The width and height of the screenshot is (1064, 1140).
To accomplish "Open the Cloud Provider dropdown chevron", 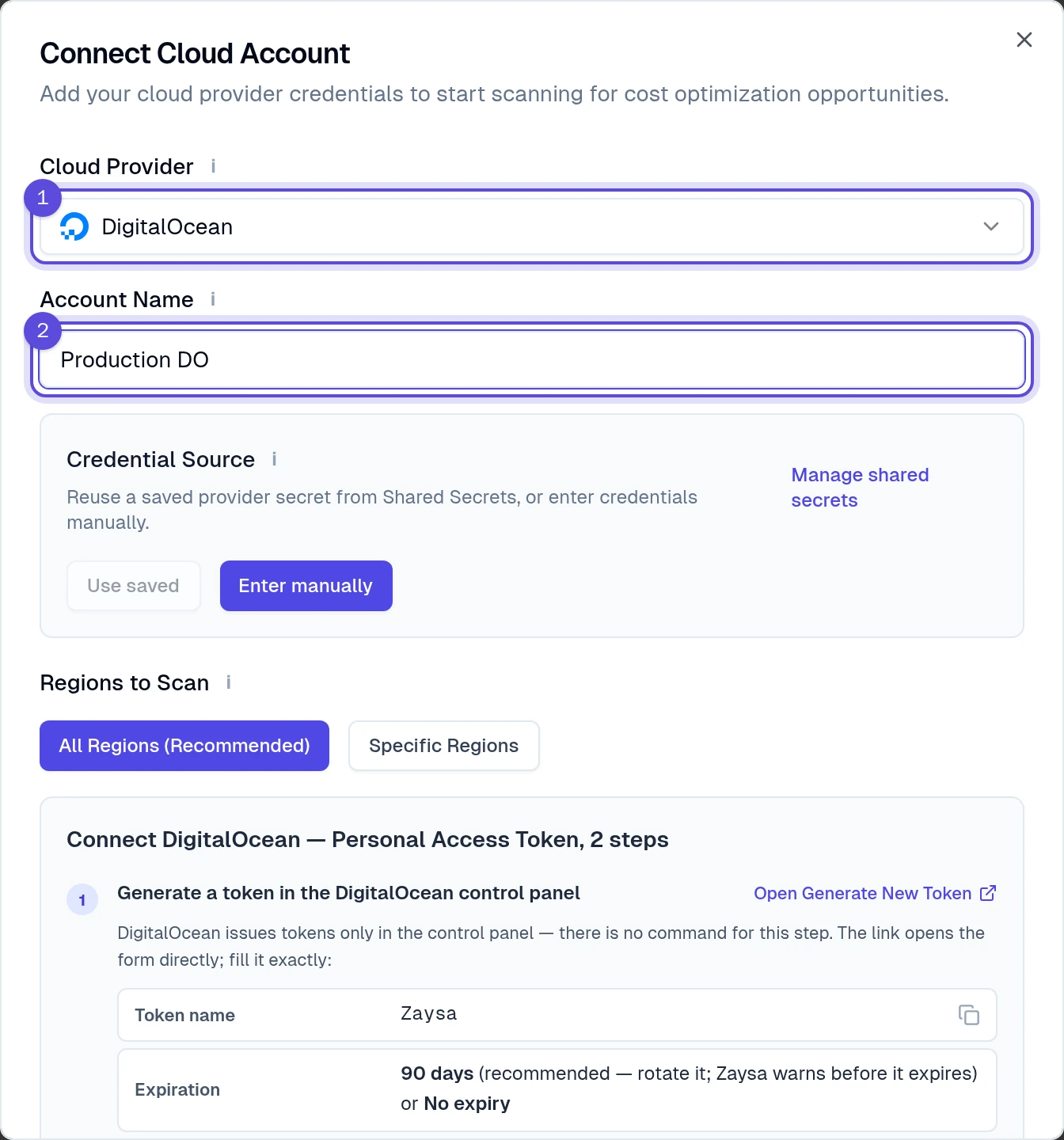I will 990,226.
